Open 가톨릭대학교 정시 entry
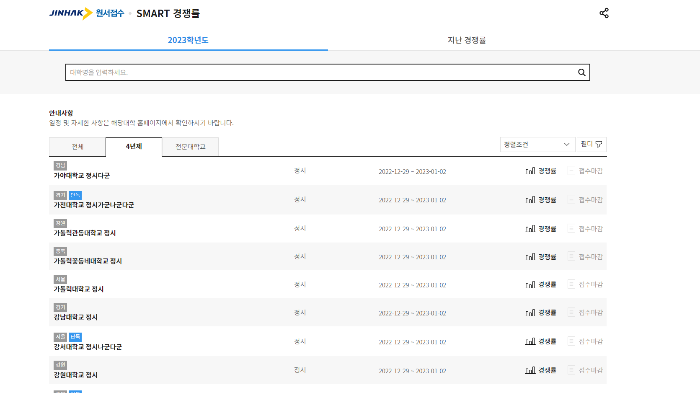 click(79, 289)
